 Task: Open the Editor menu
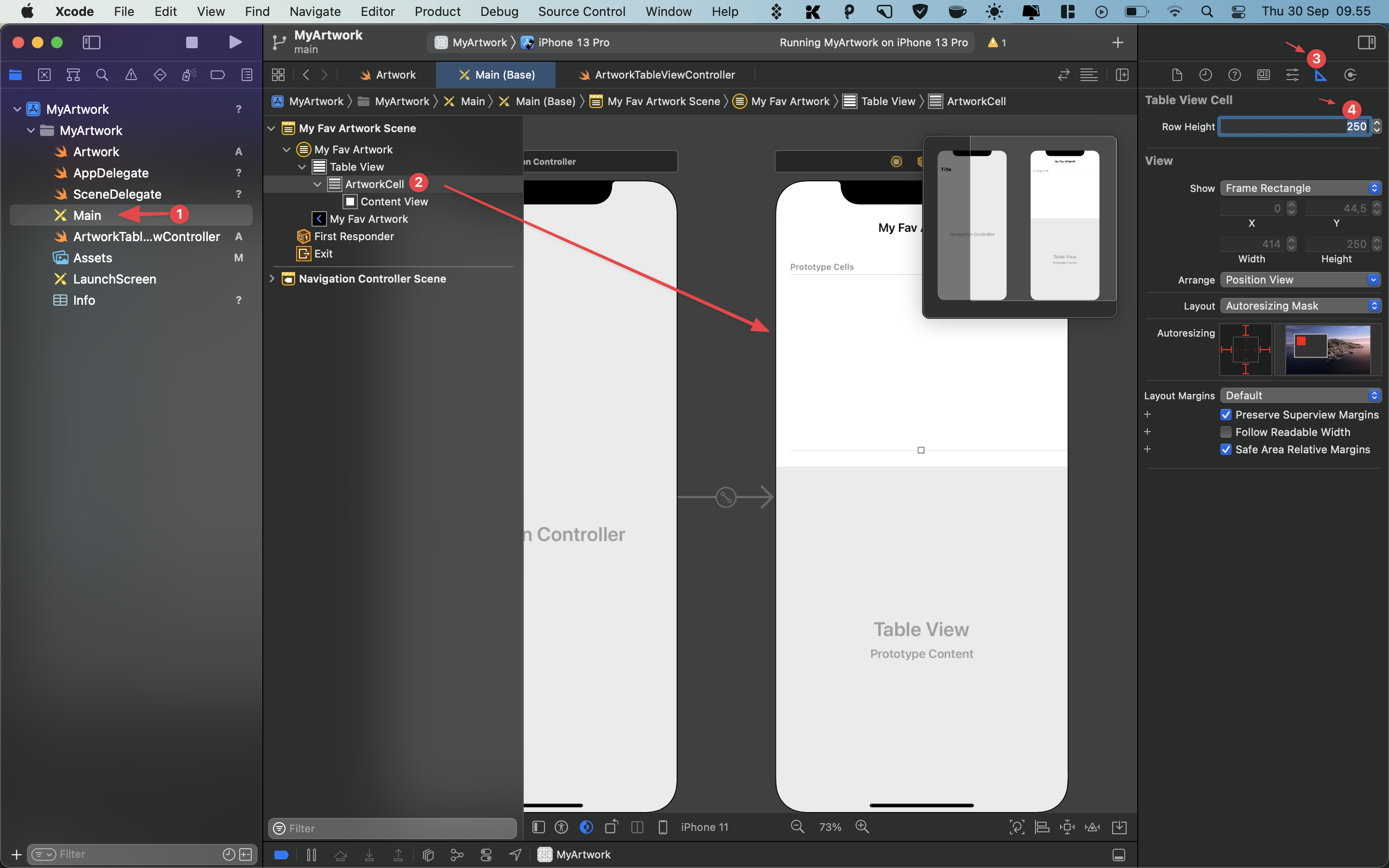[377, 12]
